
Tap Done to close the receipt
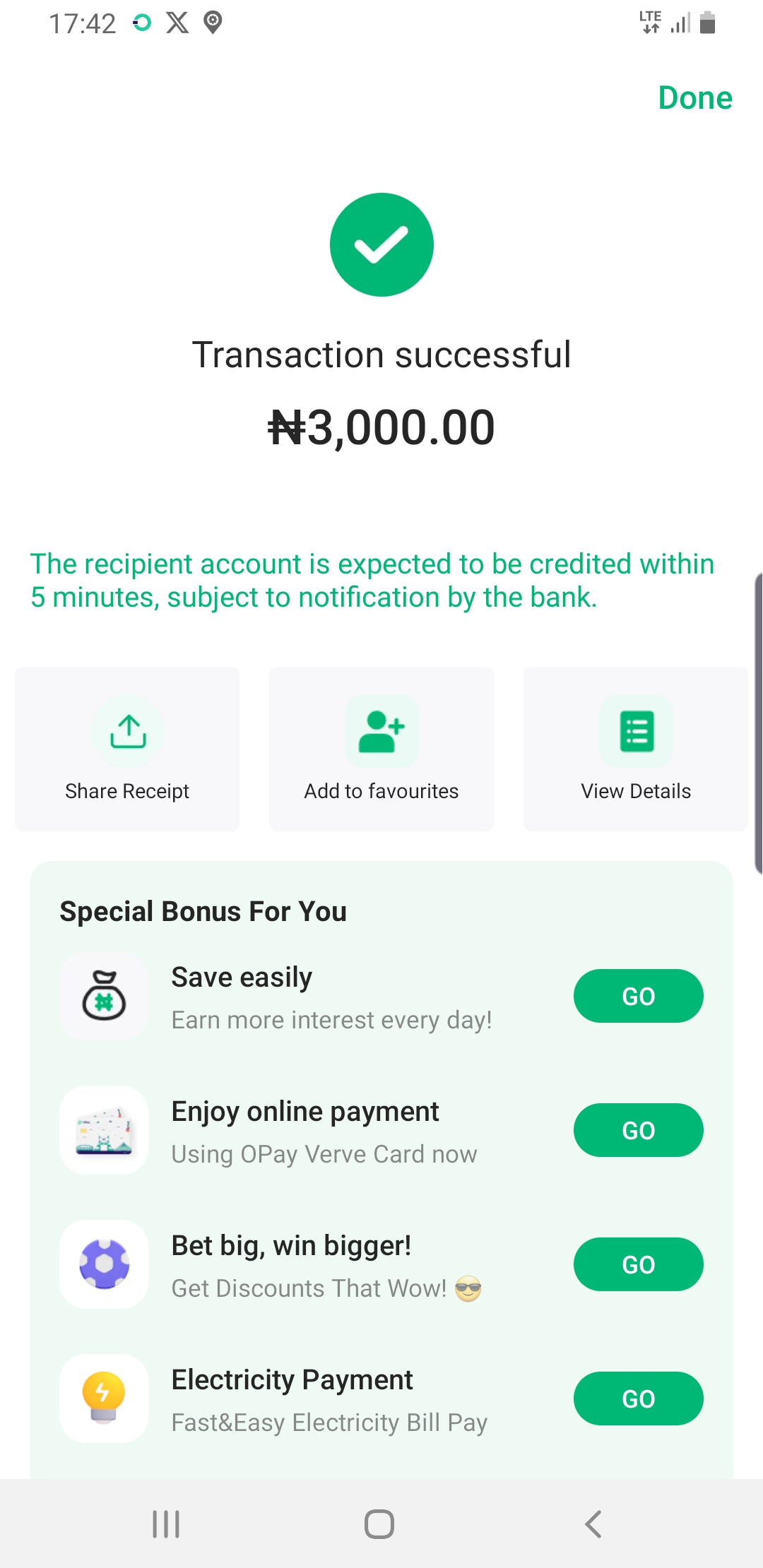tap(695, 98)
